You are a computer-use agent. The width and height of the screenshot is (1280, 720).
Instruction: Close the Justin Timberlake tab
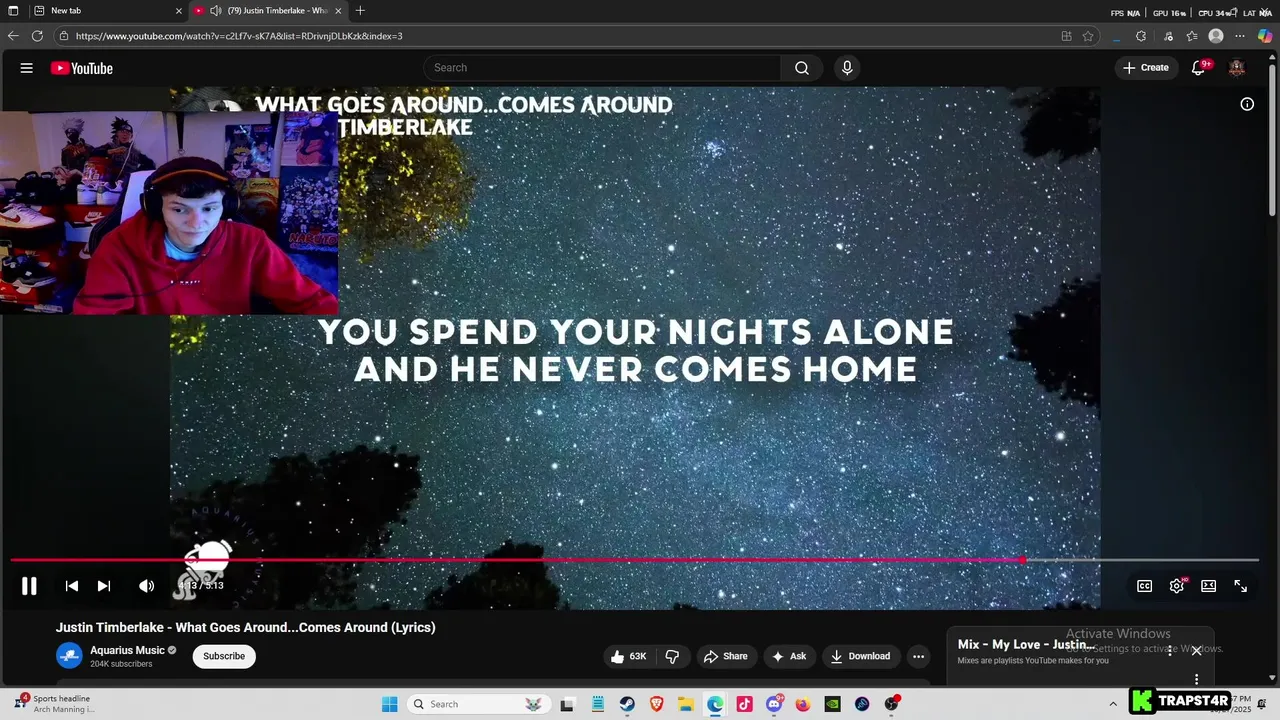point(338,11)
